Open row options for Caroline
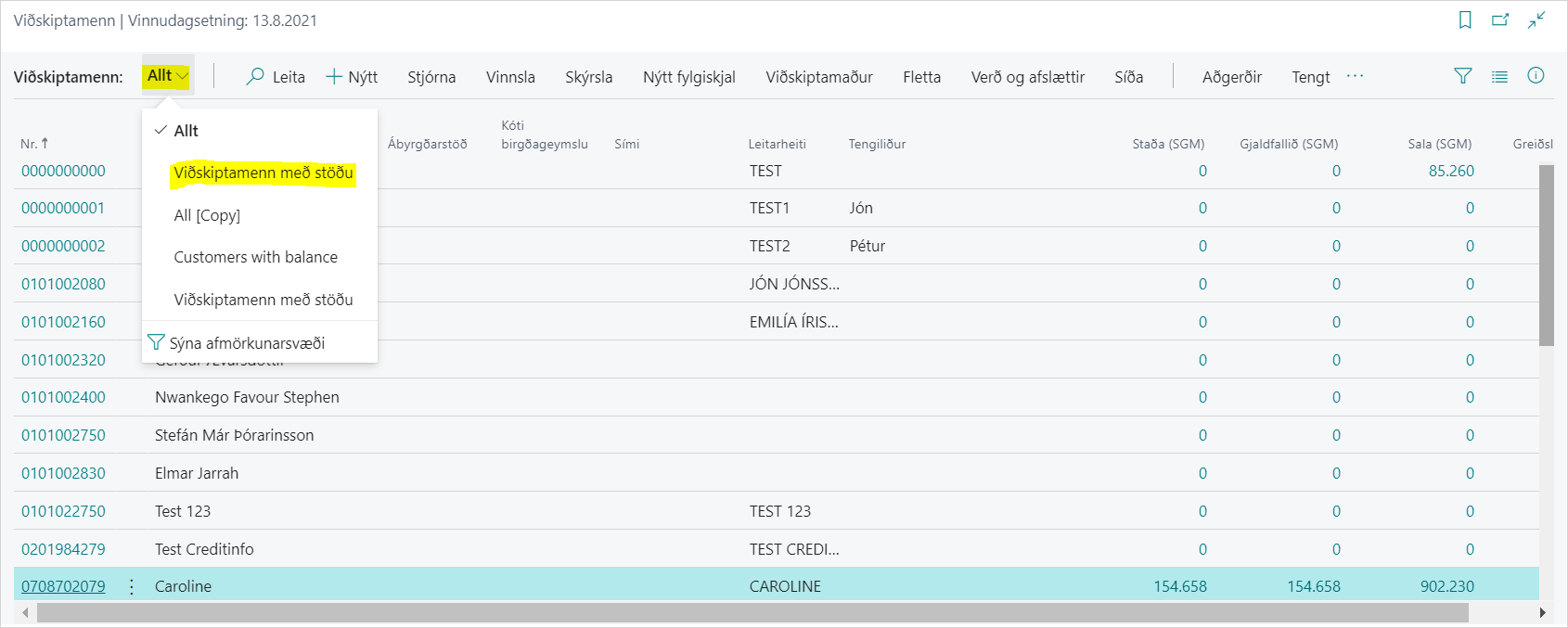 tap(132, 586)
